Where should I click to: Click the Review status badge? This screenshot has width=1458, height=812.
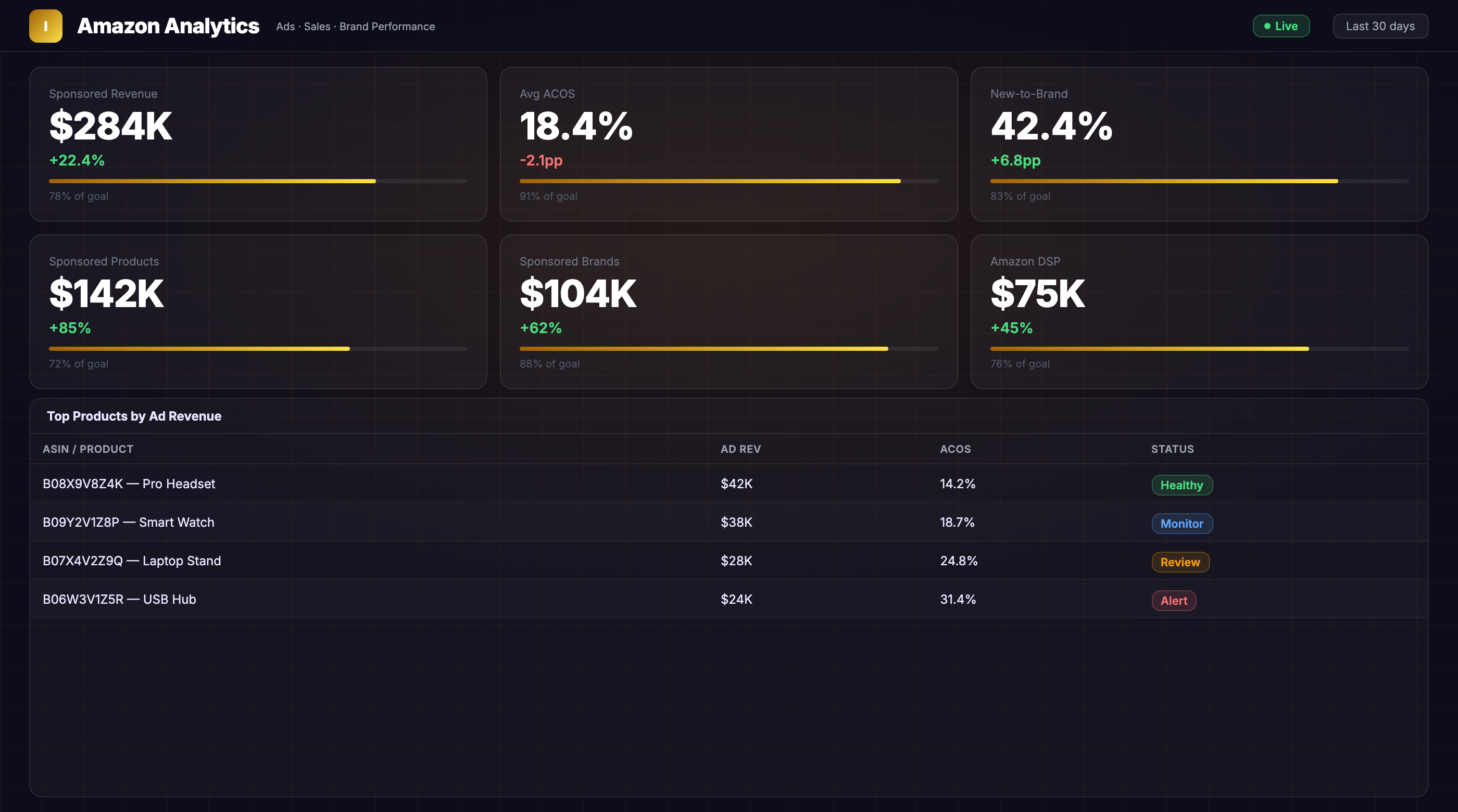click(1180, 562)
